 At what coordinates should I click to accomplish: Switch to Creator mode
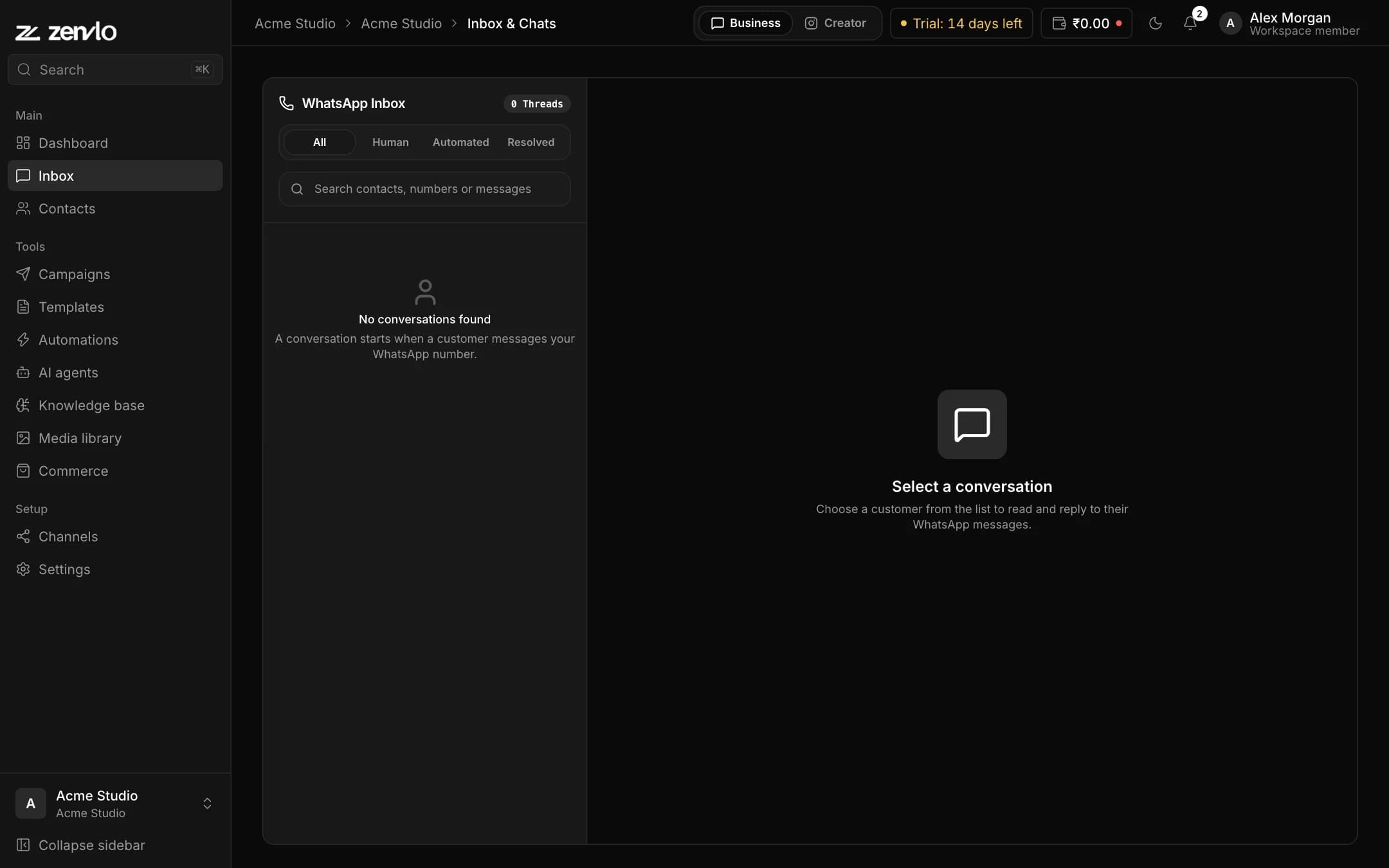(835, 23)
